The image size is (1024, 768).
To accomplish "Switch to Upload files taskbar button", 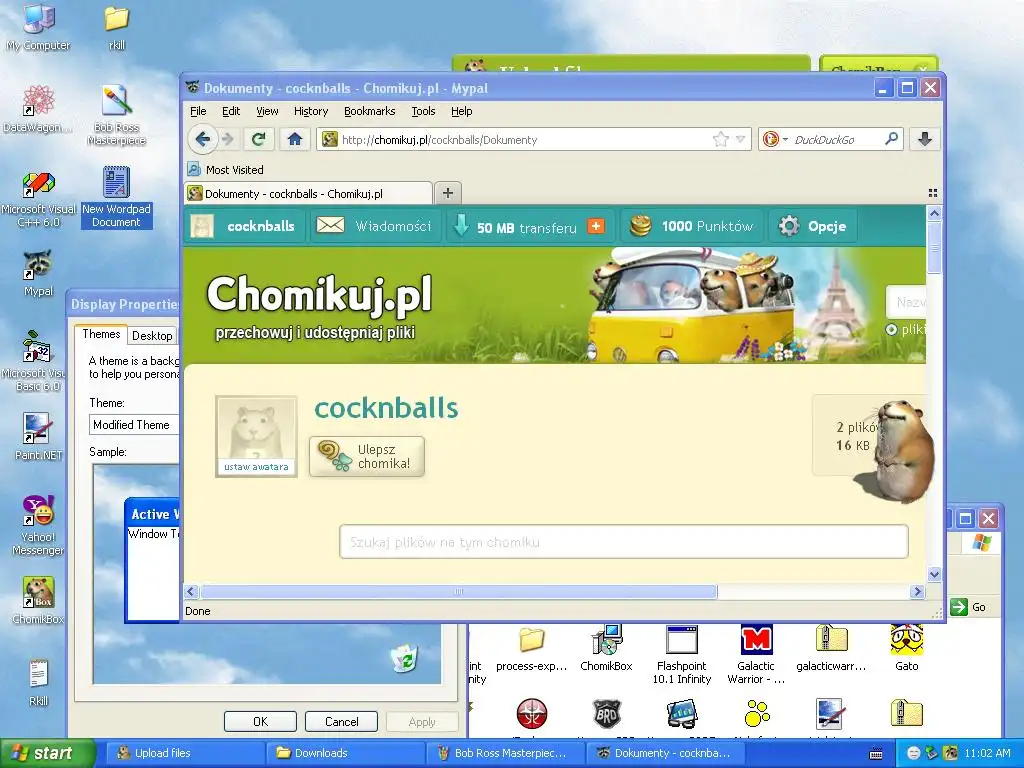I will [183, 753].
